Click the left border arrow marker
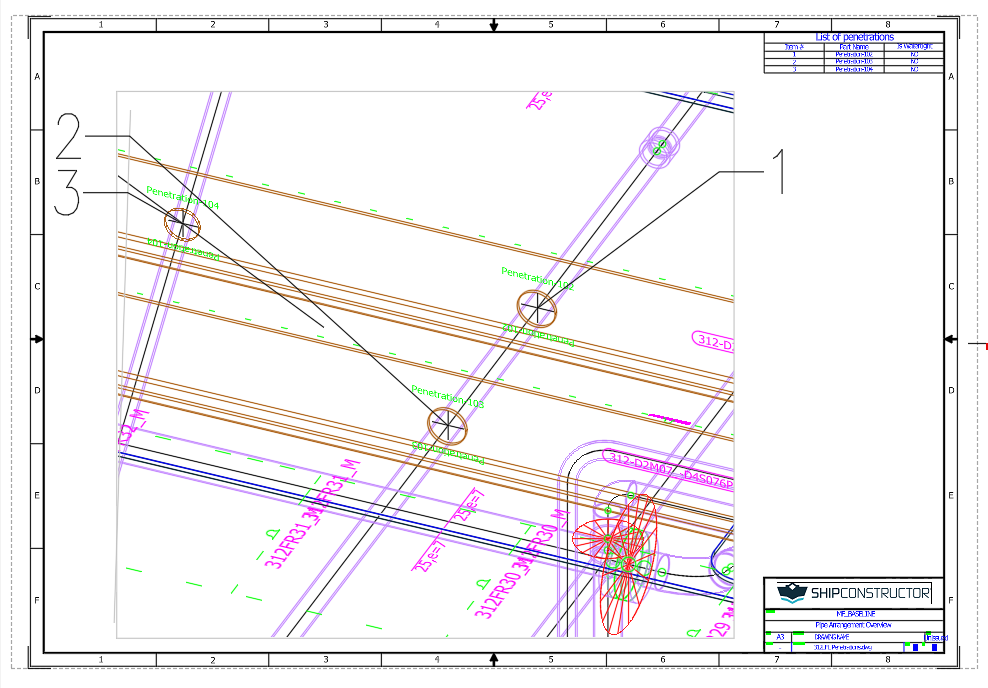This screenshot has height=688, width=988. [x=37, y=339]
